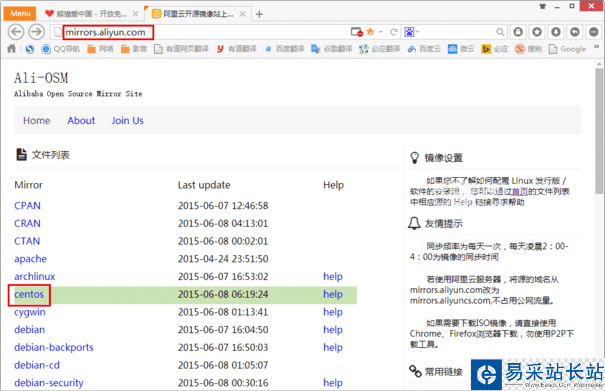Screen dimensions: 605x391
Task: Click the Home navigation link
Action: pos(37,120)
